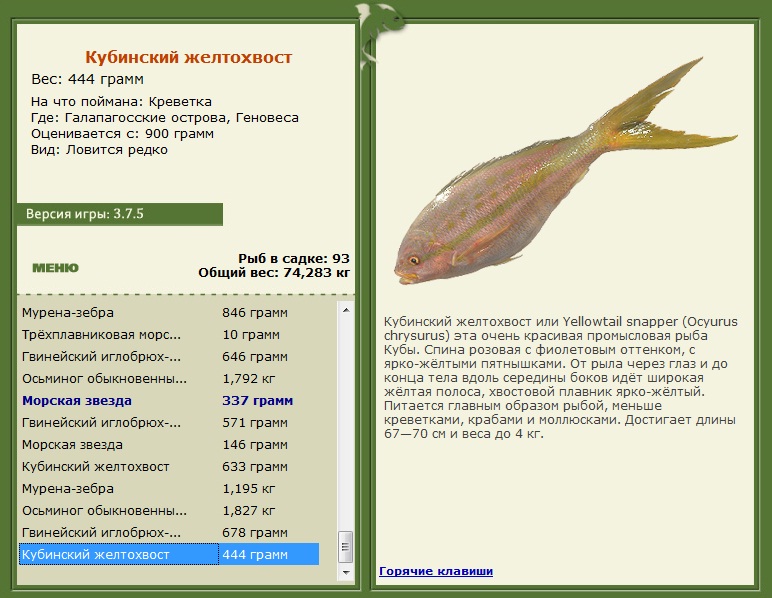The width and height of the screenshot is (772, 598).
Task: Click the Где: Галапагосские острова, Геновеса line
Action: coord(165,118)
